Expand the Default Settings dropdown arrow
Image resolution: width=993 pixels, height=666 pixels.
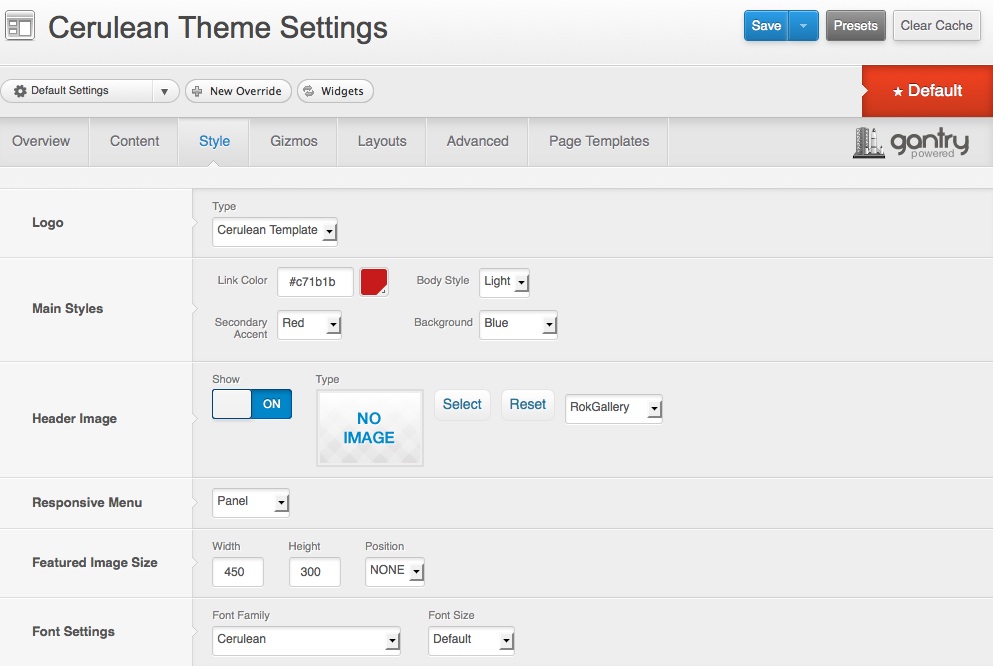tap(165, 91)
